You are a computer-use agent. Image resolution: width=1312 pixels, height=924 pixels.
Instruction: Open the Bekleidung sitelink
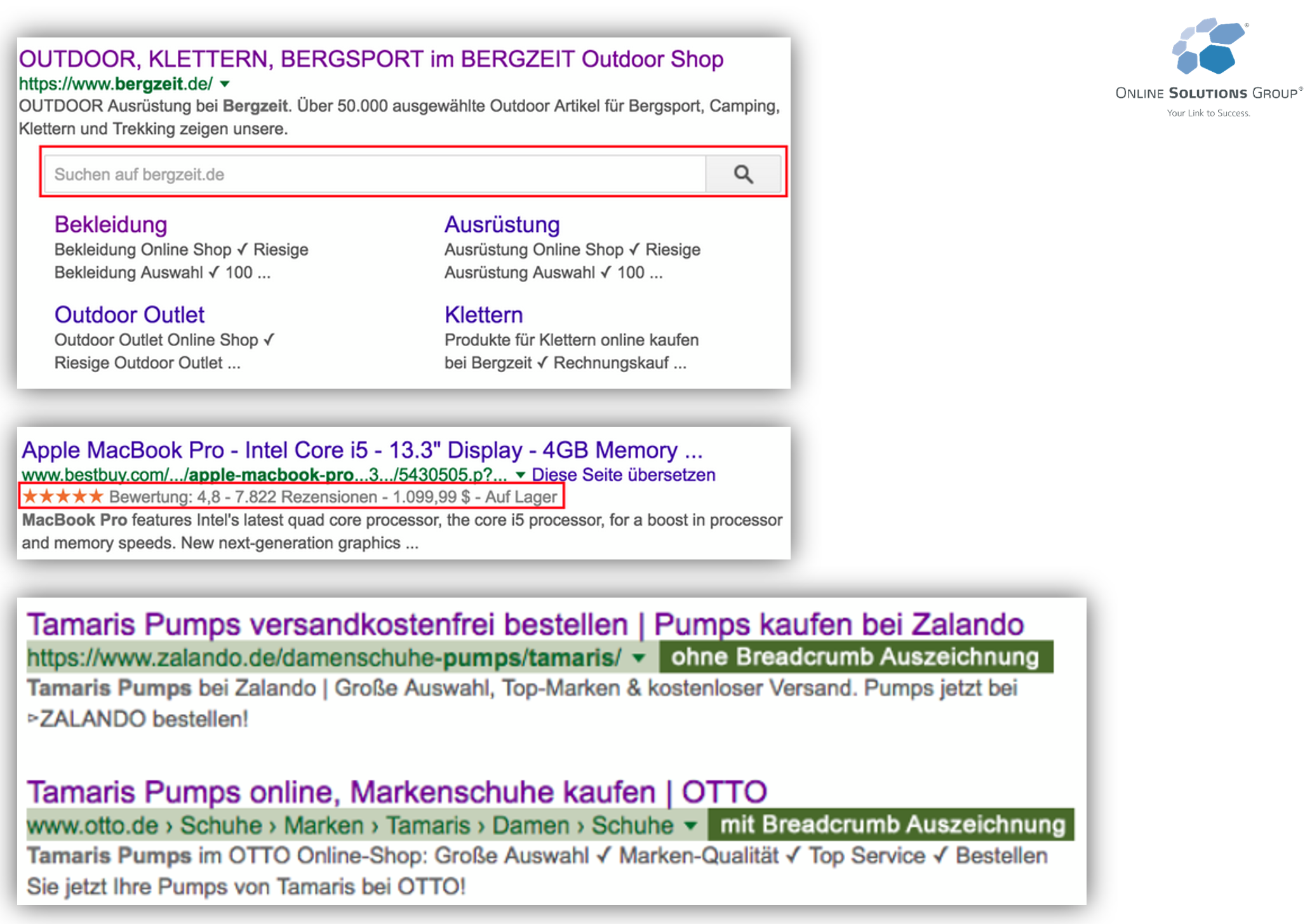110,224
